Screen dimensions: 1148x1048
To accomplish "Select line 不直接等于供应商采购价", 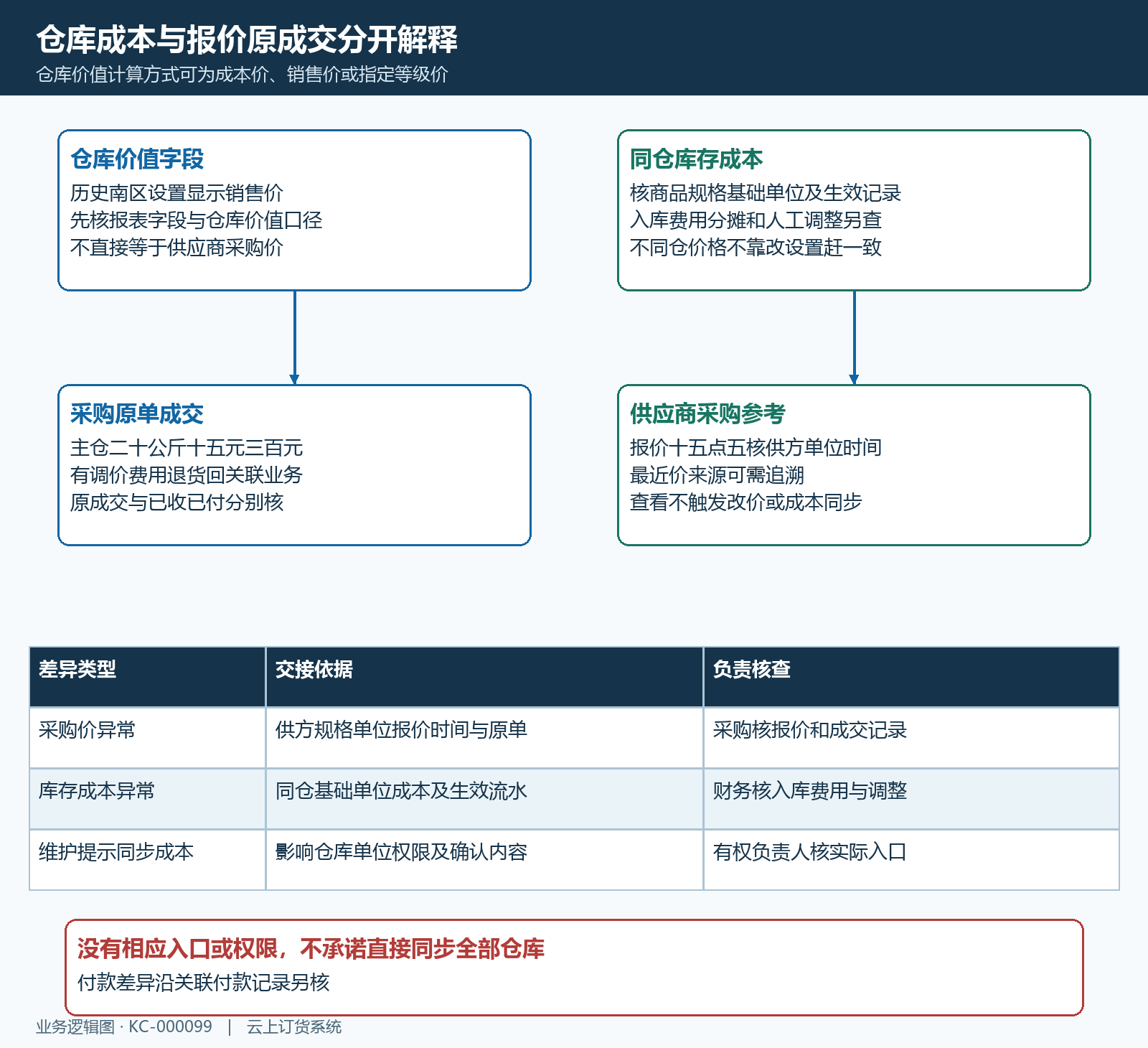I will [177, 248].
